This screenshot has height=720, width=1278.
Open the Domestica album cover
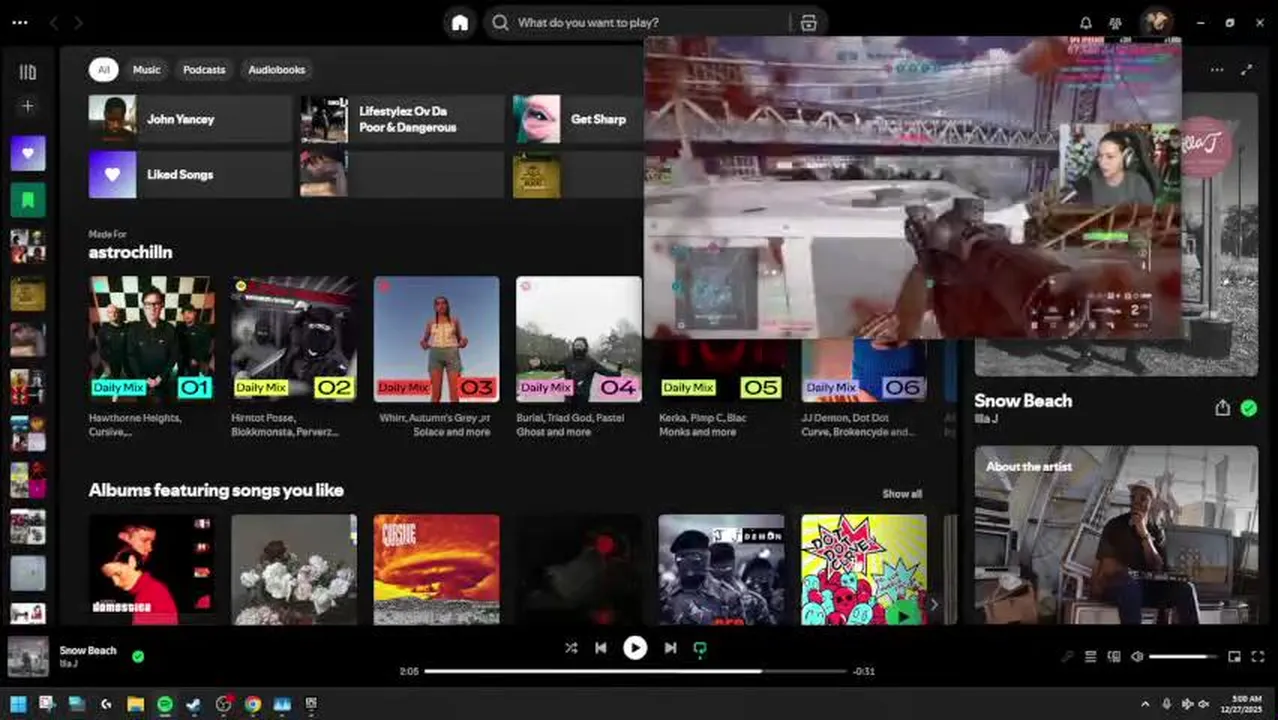coord(151,570)
